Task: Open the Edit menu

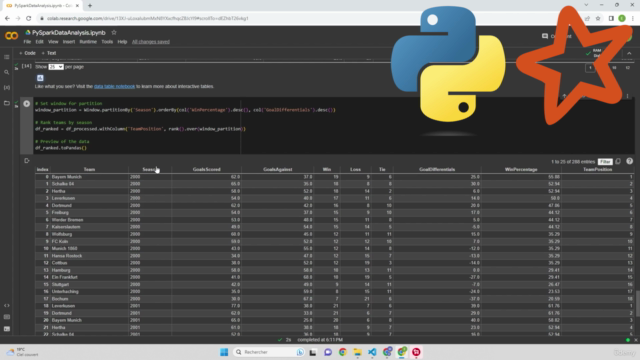Action: point(39,42)
